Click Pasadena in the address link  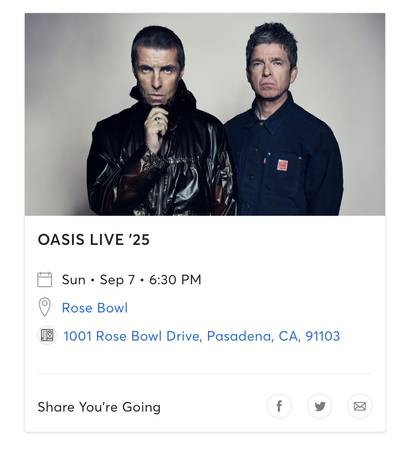click(x=240, y=336)
